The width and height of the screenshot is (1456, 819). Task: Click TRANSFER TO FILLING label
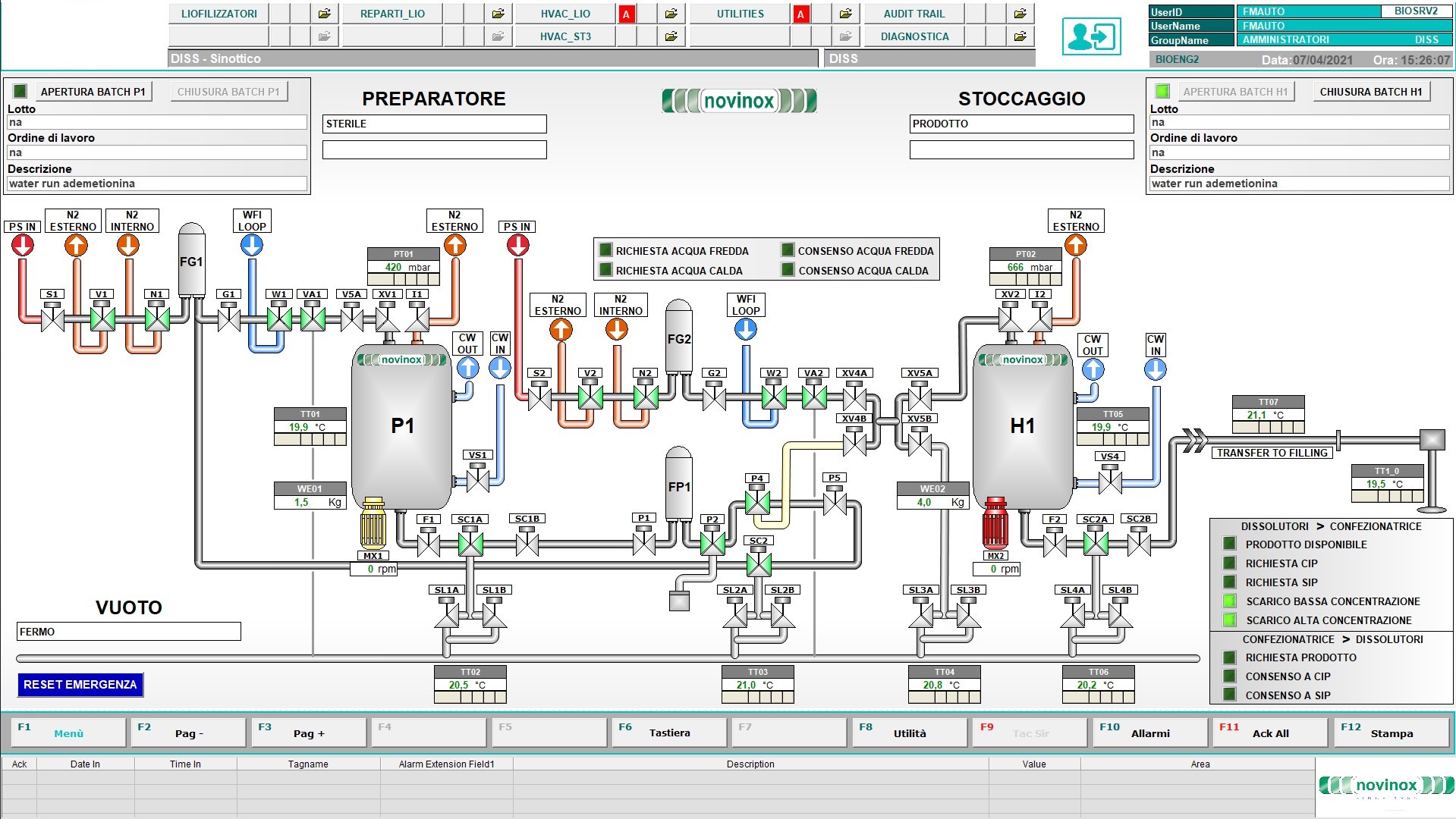click(x=1272, y=453)
